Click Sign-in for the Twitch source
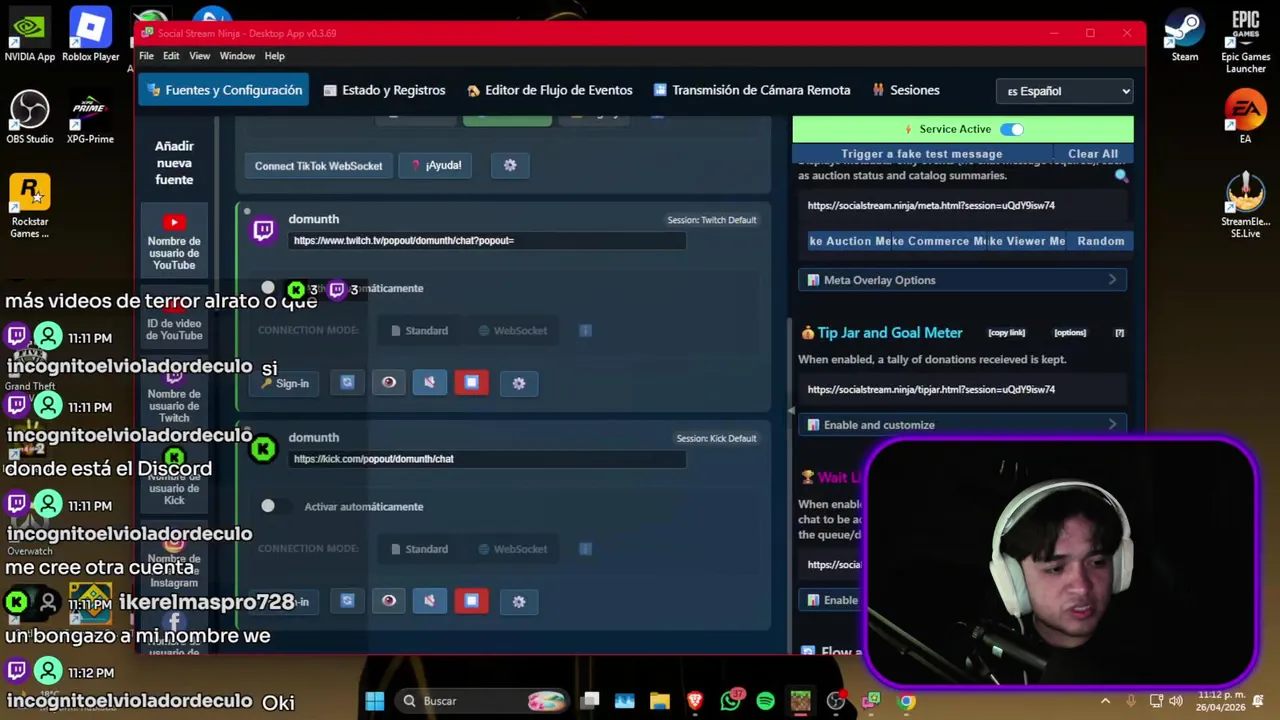This screenshot has width=1280, height=720. click(x=285, y=383)
